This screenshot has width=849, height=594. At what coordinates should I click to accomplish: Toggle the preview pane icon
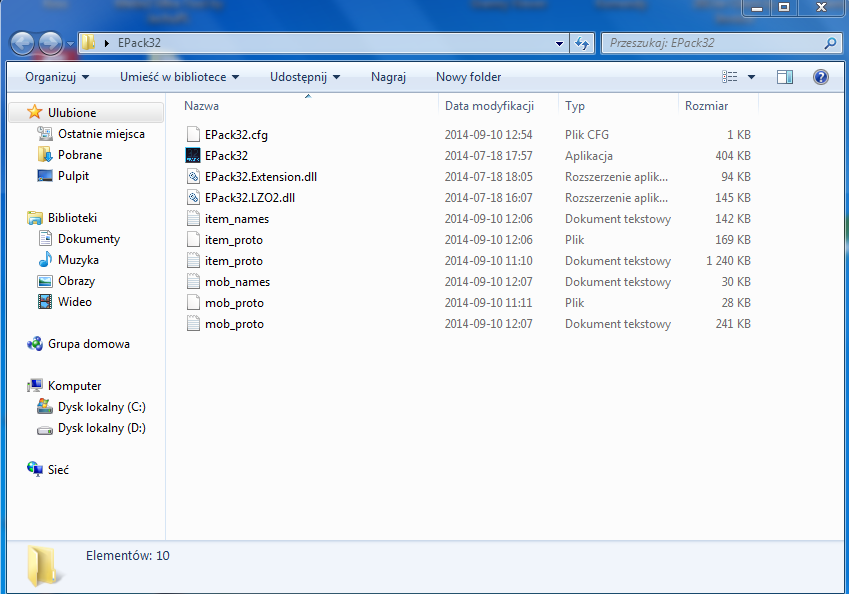coord(785,77)
